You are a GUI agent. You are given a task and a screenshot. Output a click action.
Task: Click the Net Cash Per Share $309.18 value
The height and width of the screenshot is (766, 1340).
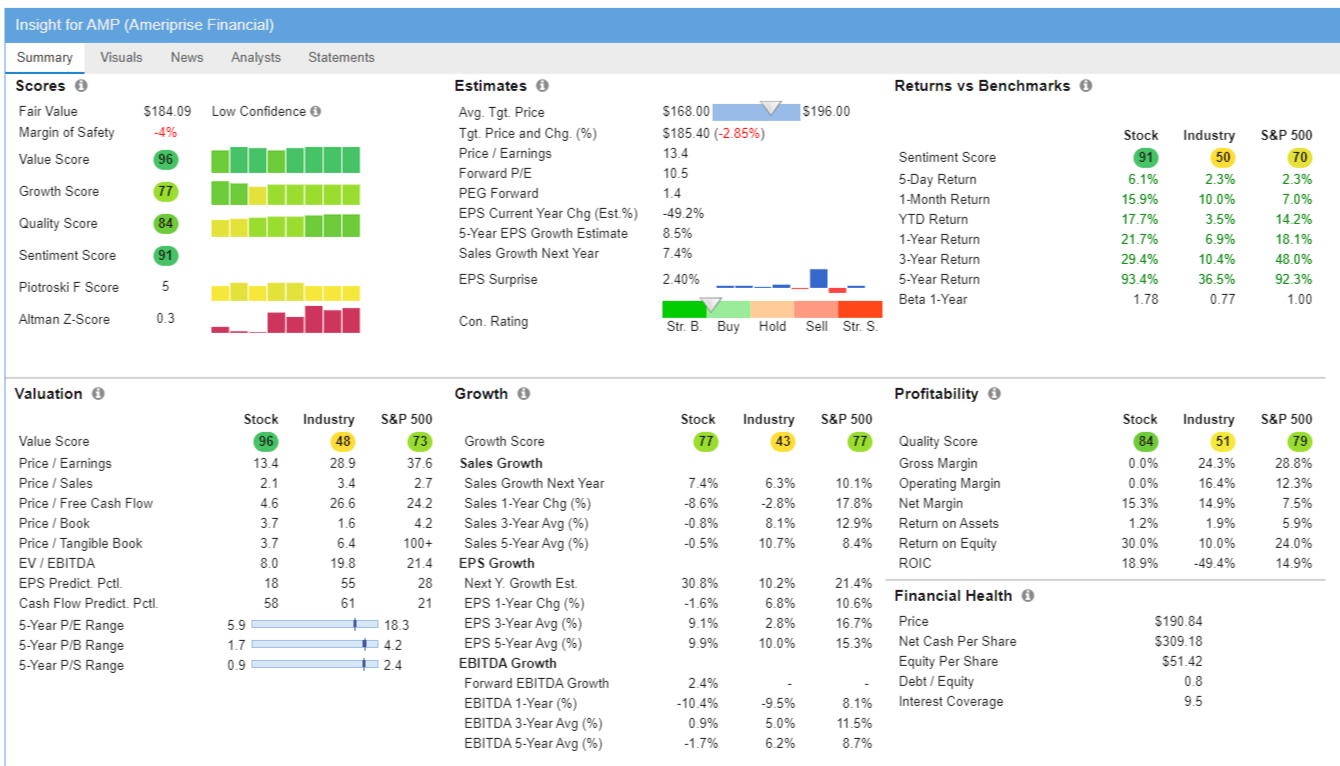click(1179, 642)
